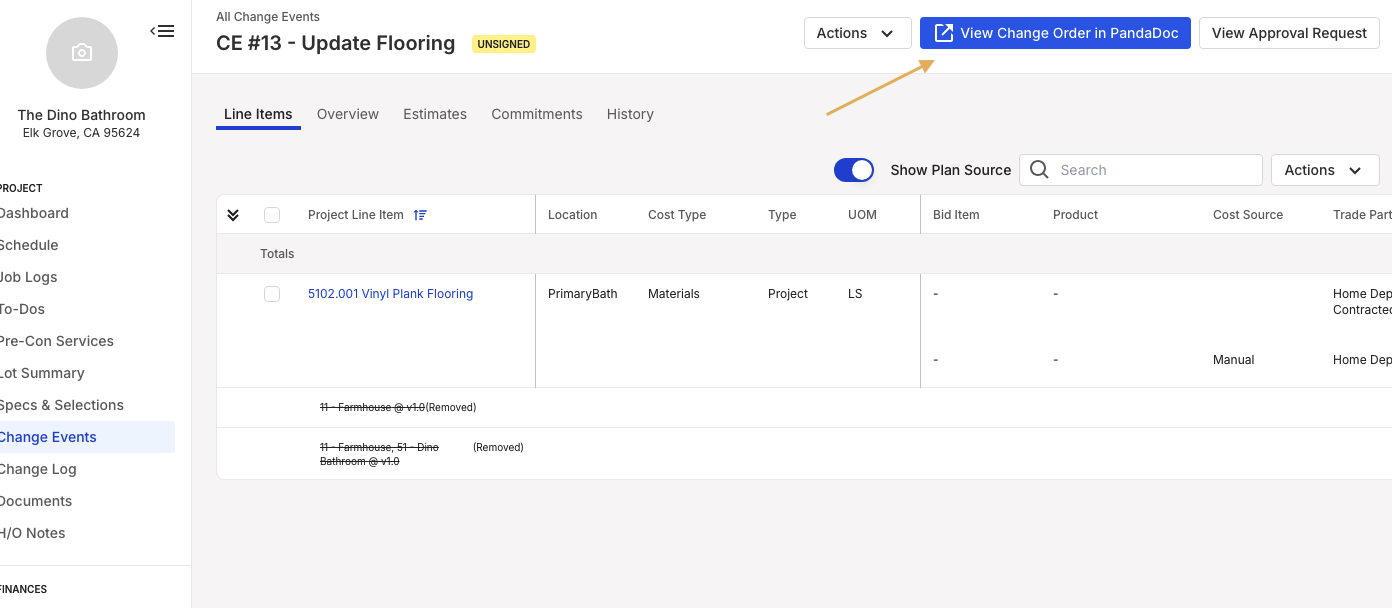This screenshot has height=608, width=1392.
Task: Switch to the Overview tab
Action: click(x=348, y=114)
